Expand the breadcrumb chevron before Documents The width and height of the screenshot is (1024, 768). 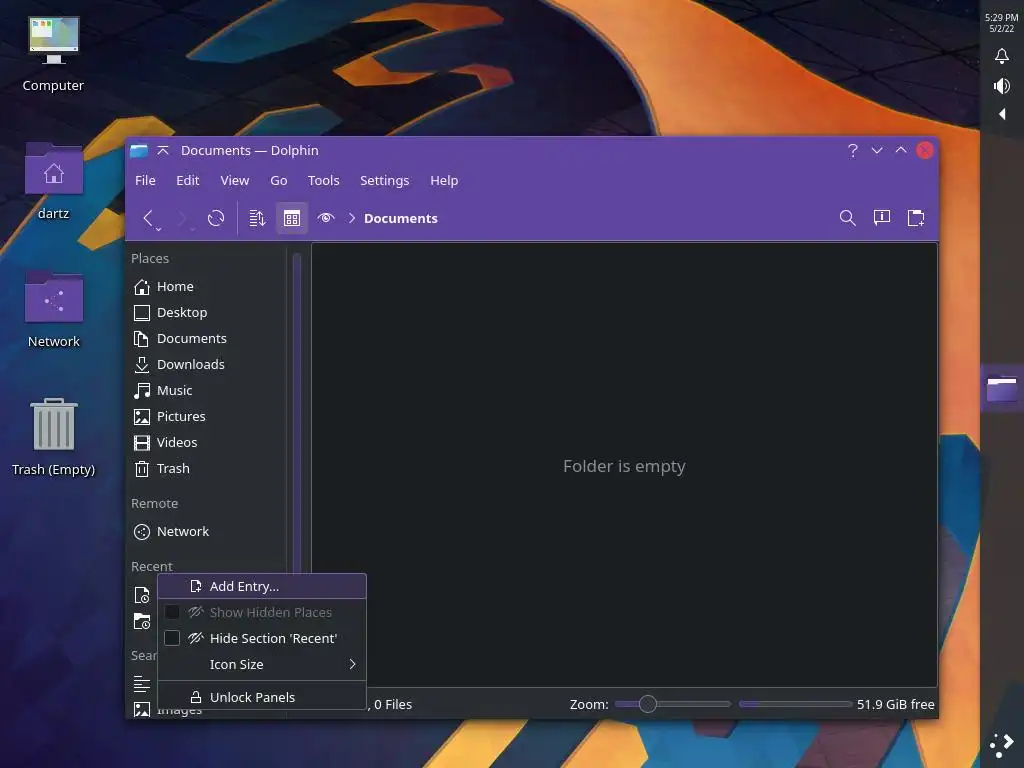point(351,218)
